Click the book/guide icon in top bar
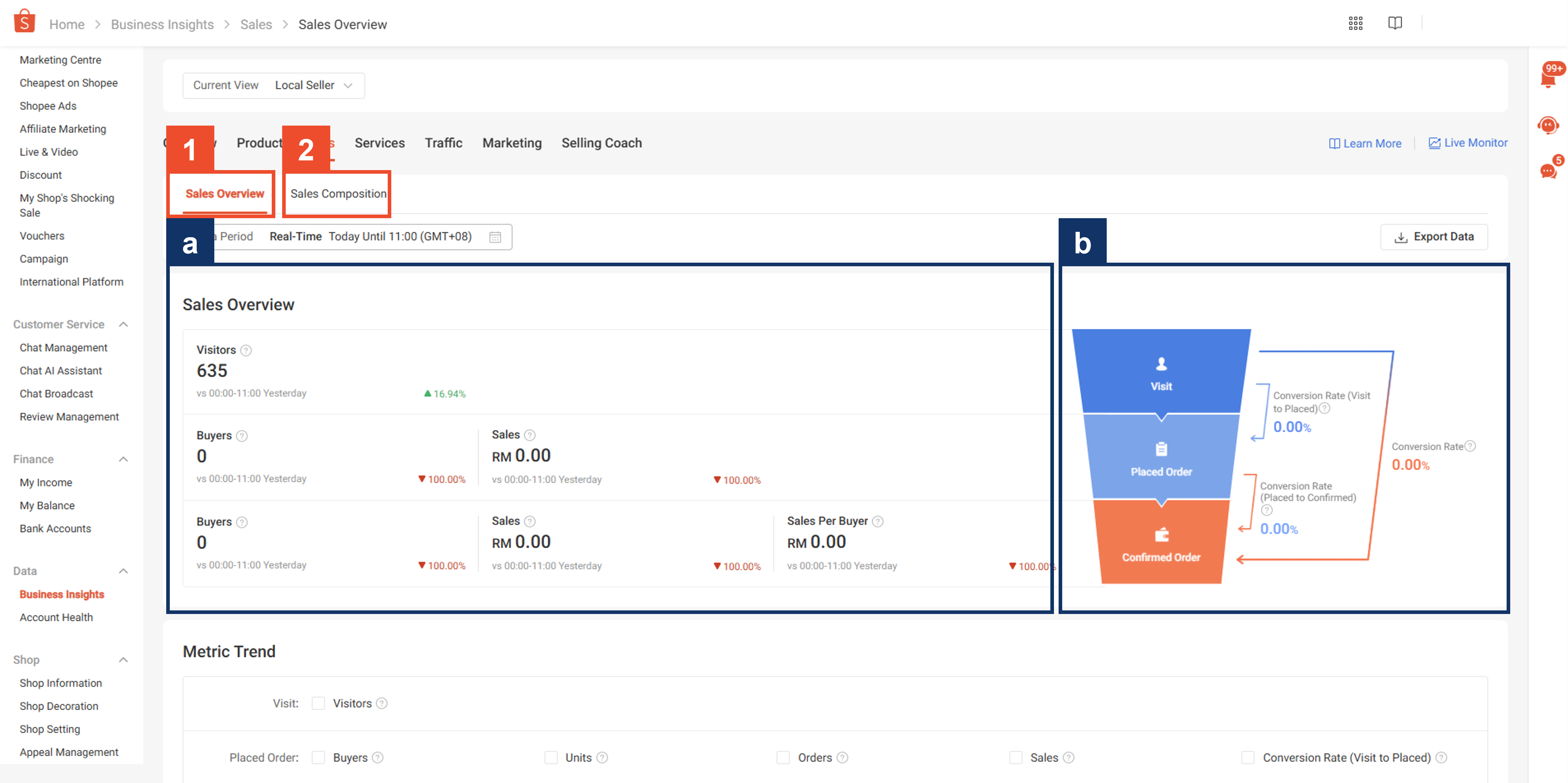Image resolution: width=1568 pixels, height=783 pixels. 1395,23
